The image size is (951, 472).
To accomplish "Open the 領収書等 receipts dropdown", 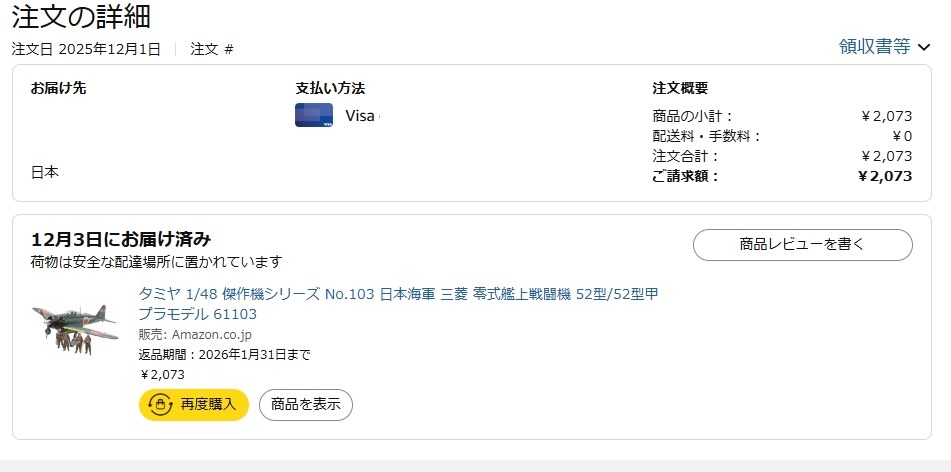I will 875,46.
